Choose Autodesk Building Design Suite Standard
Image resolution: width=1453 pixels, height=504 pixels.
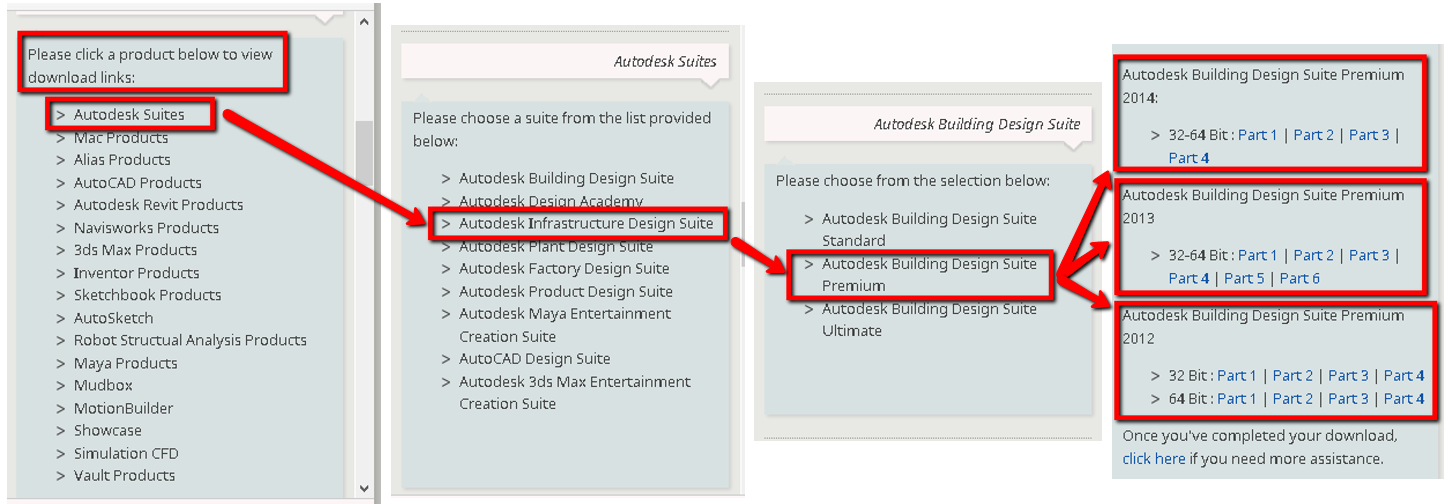(928, 229)
